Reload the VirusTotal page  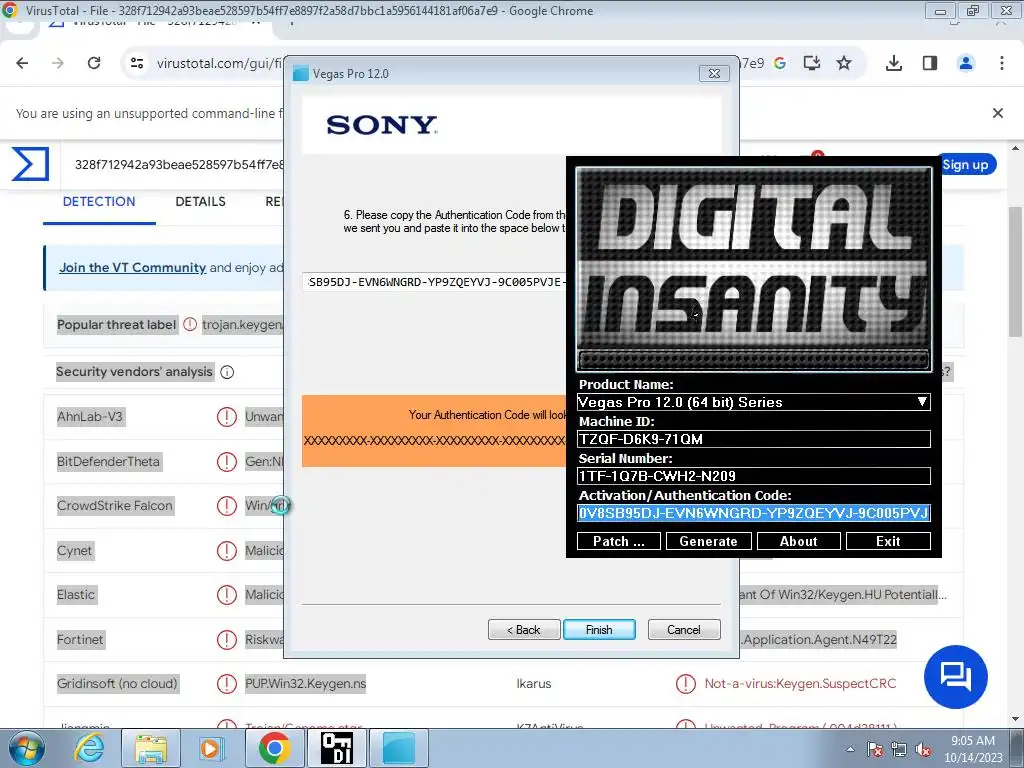[94, 63]
